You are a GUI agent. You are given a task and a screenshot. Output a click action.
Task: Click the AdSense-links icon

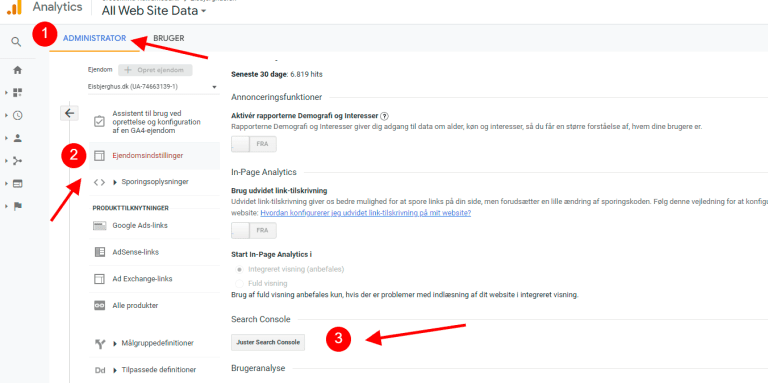click(99, 252)
